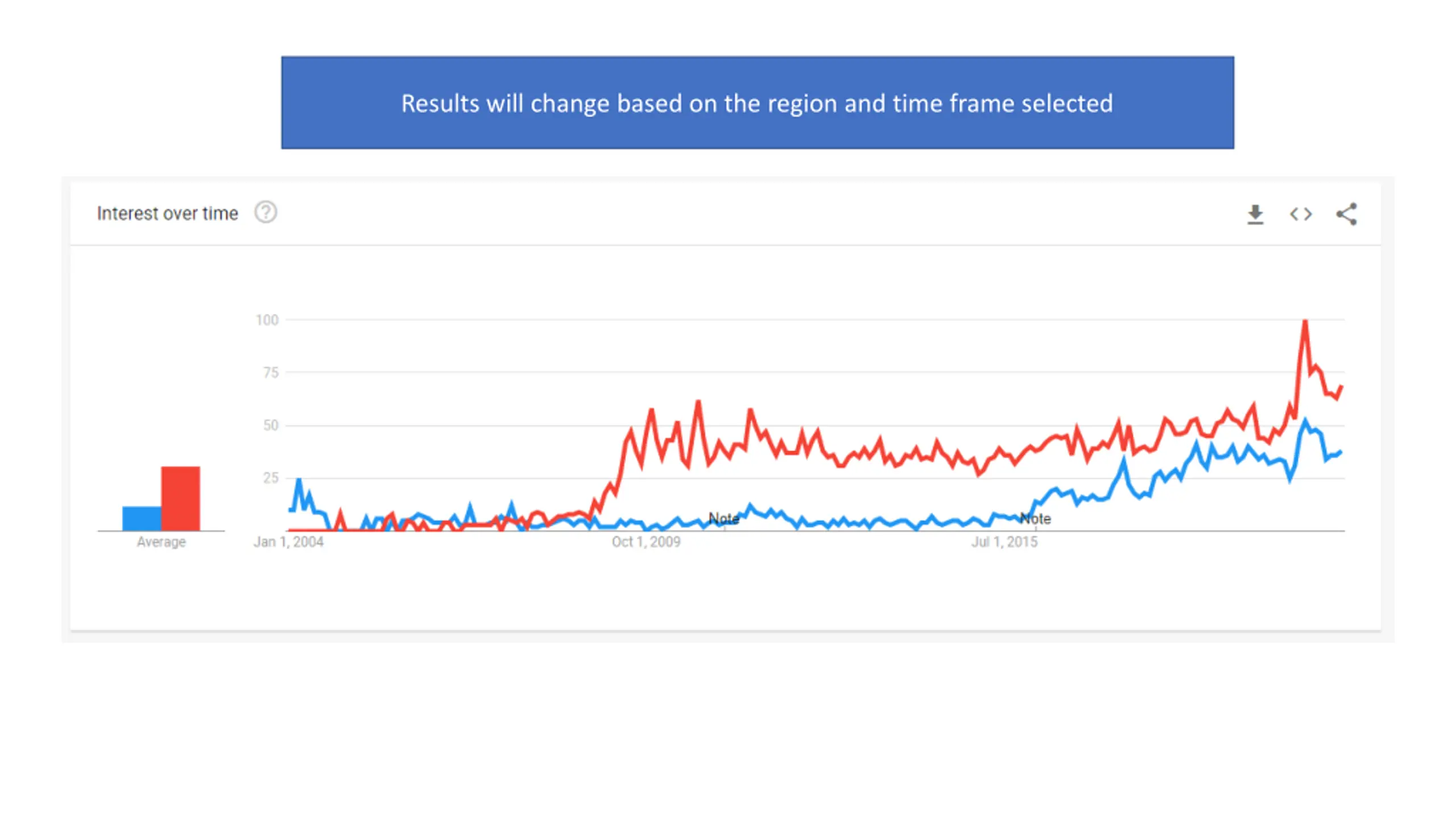The height and width of the screenshot is (819, 1456).
Task: Click the red line's peak at 100
Action: click(x=1305, y=322)
